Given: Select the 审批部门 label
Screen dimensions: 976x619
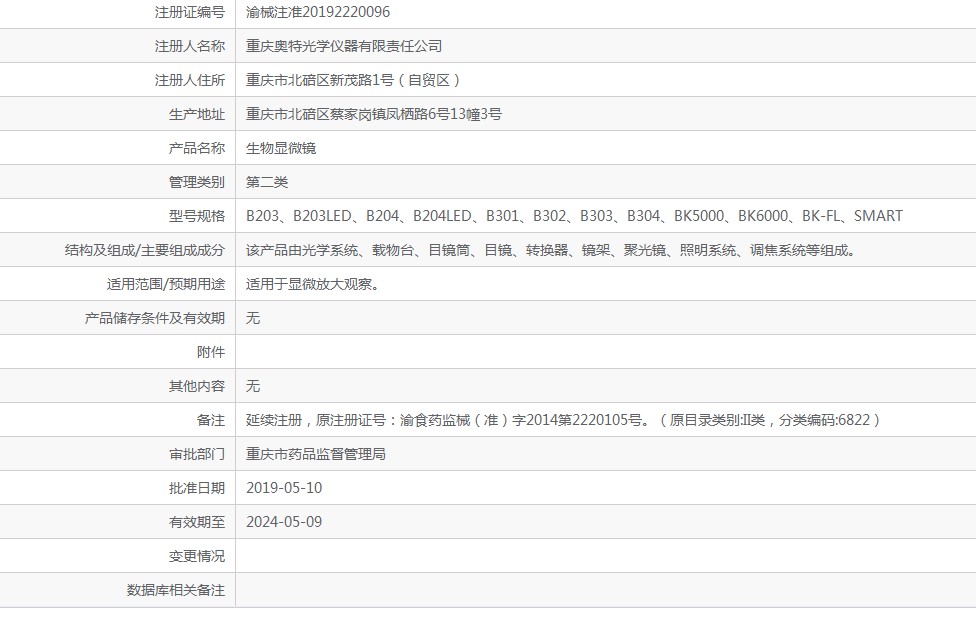Looking at the screenshot, I should (197, 455).
